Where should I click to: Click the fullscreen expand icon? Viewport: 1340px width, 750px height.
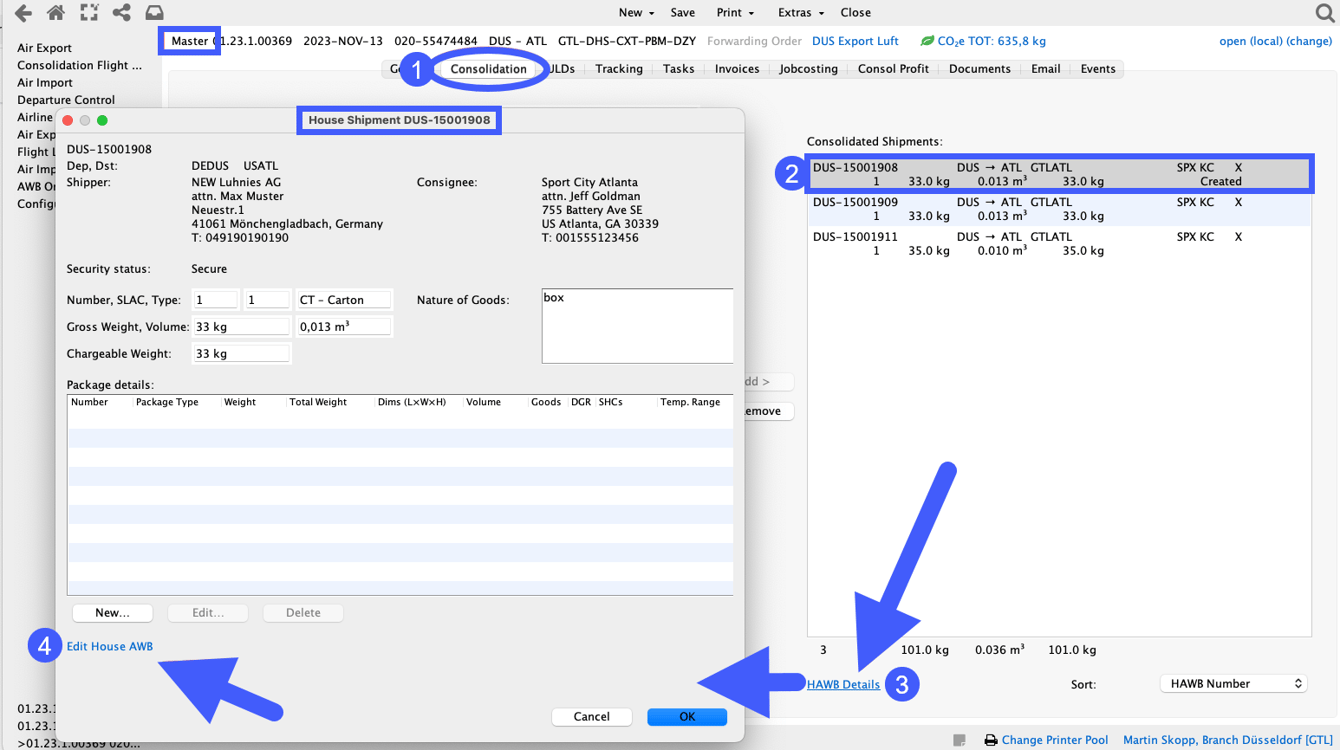click(89, 13)
